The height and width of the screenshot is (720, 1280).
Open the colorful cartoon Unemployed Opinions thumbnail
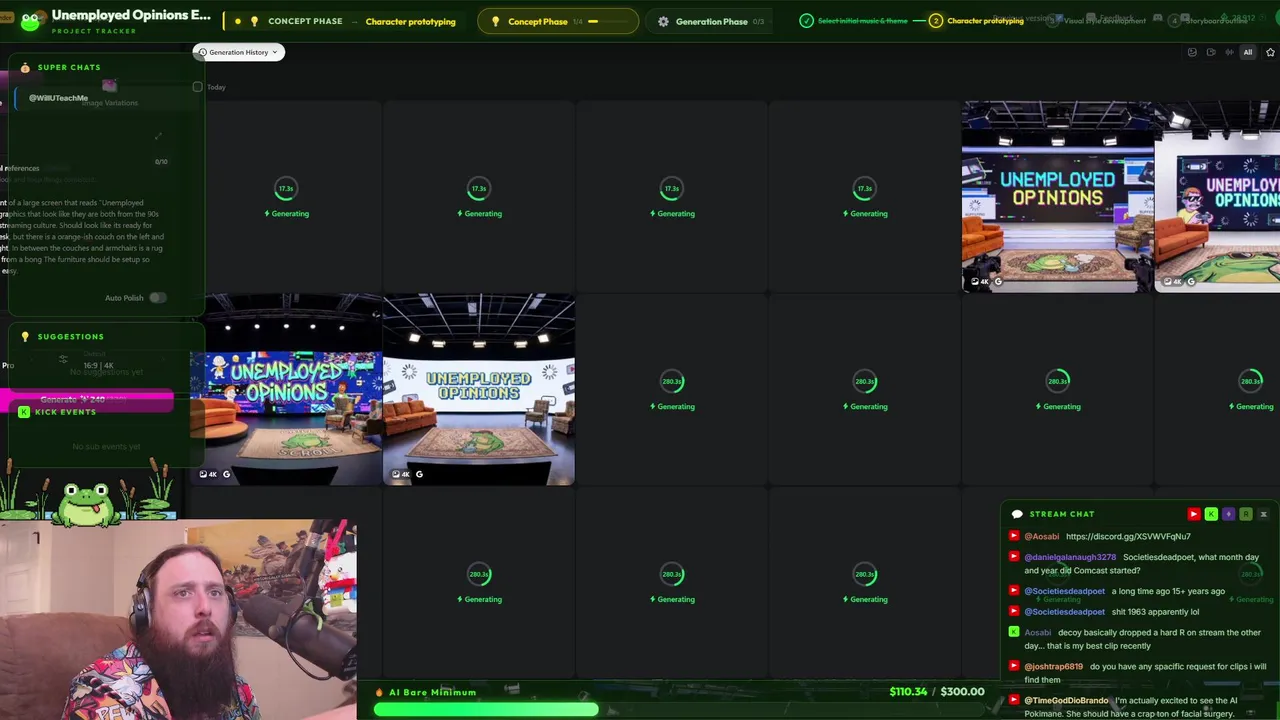click(286, 389)
